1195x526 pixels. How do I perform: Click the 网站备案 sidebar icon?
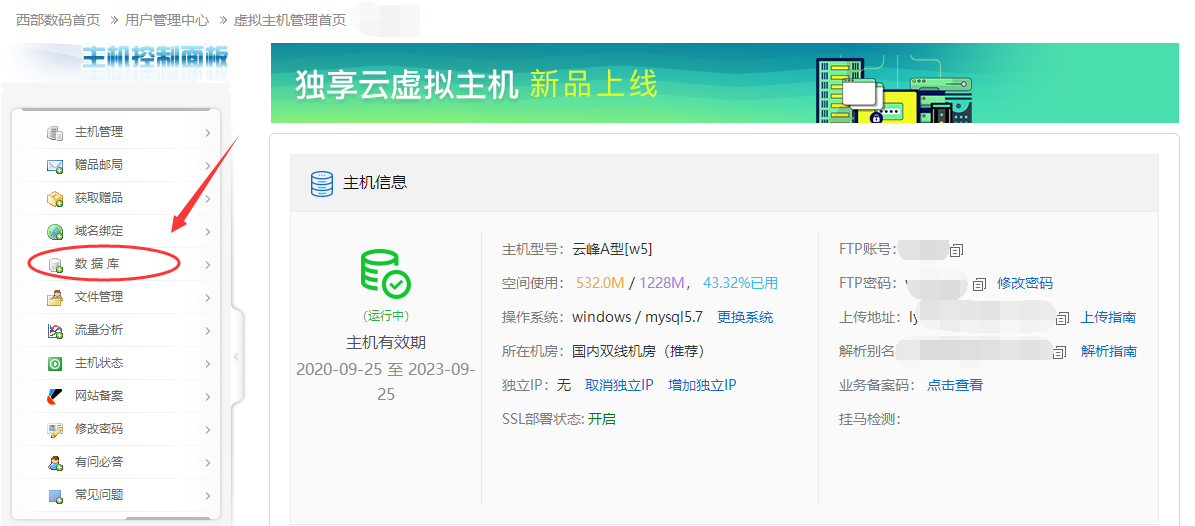[x=55, y=397]
